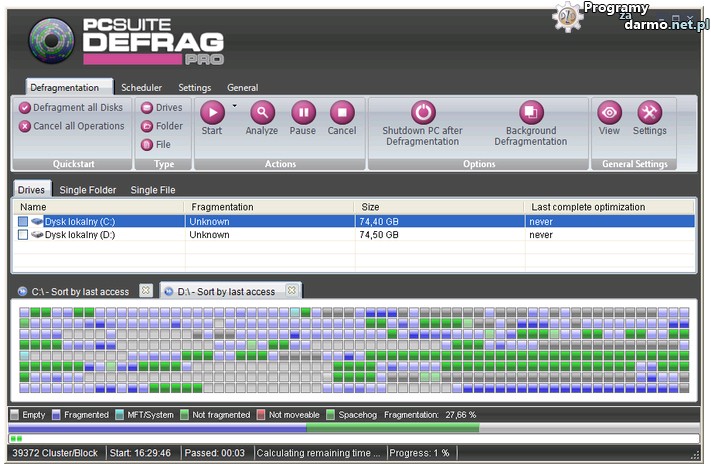Click Cancel all Operations

click(x=70, y=126)
